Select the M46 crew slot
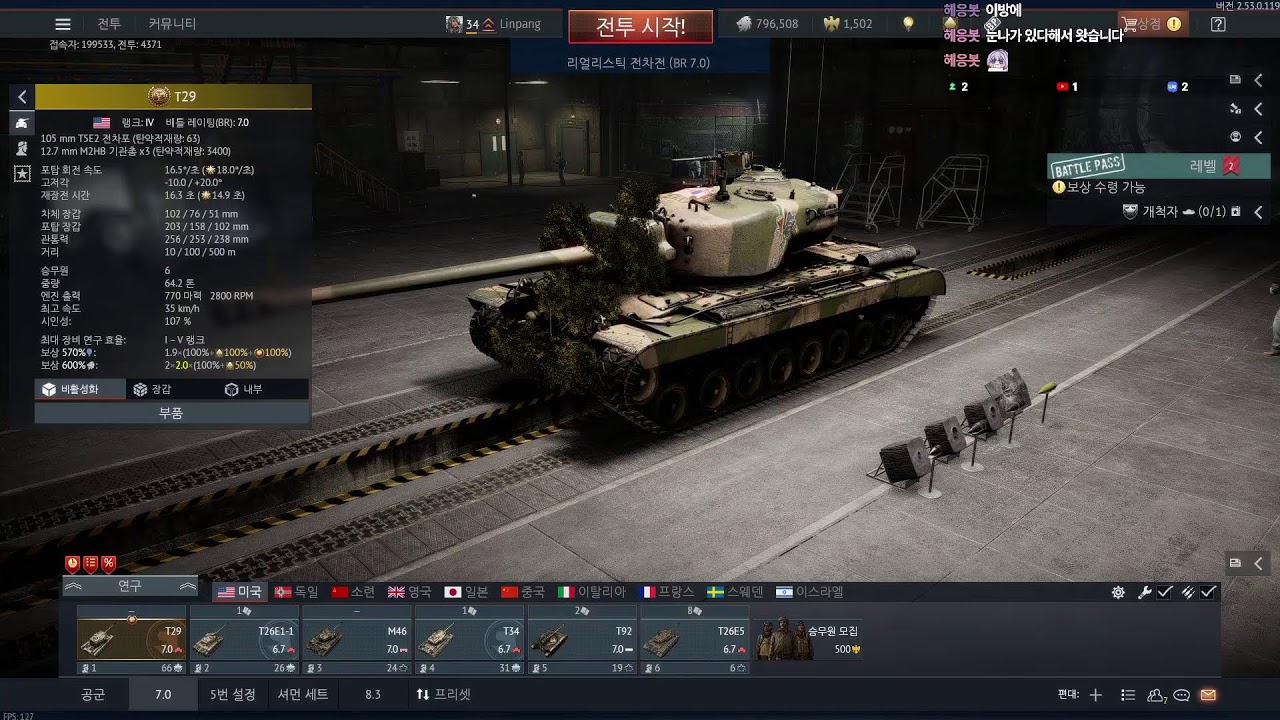The height and width of the screenshot is (720, 1280). 356,640
